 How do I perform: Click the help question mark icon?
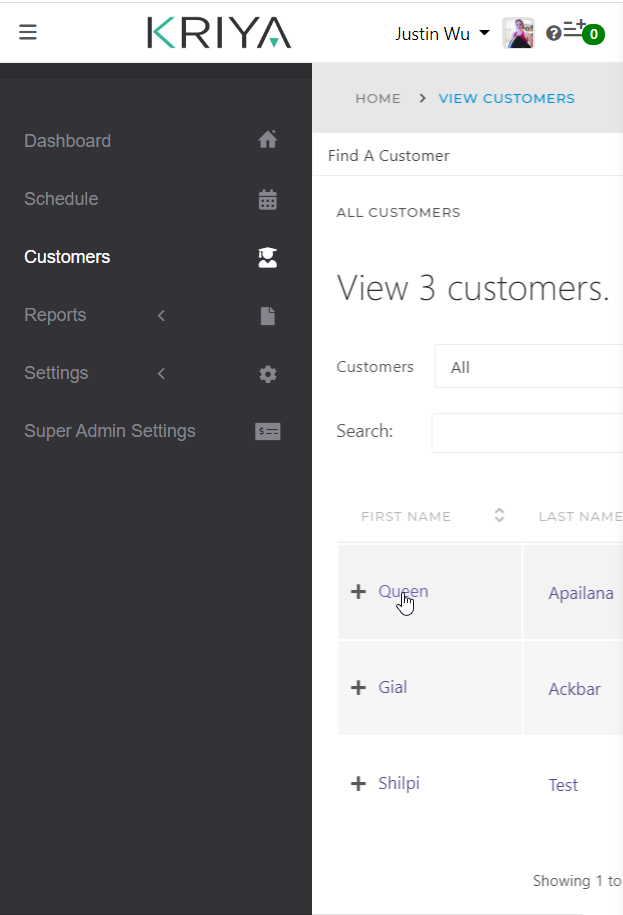pos(553,32)
